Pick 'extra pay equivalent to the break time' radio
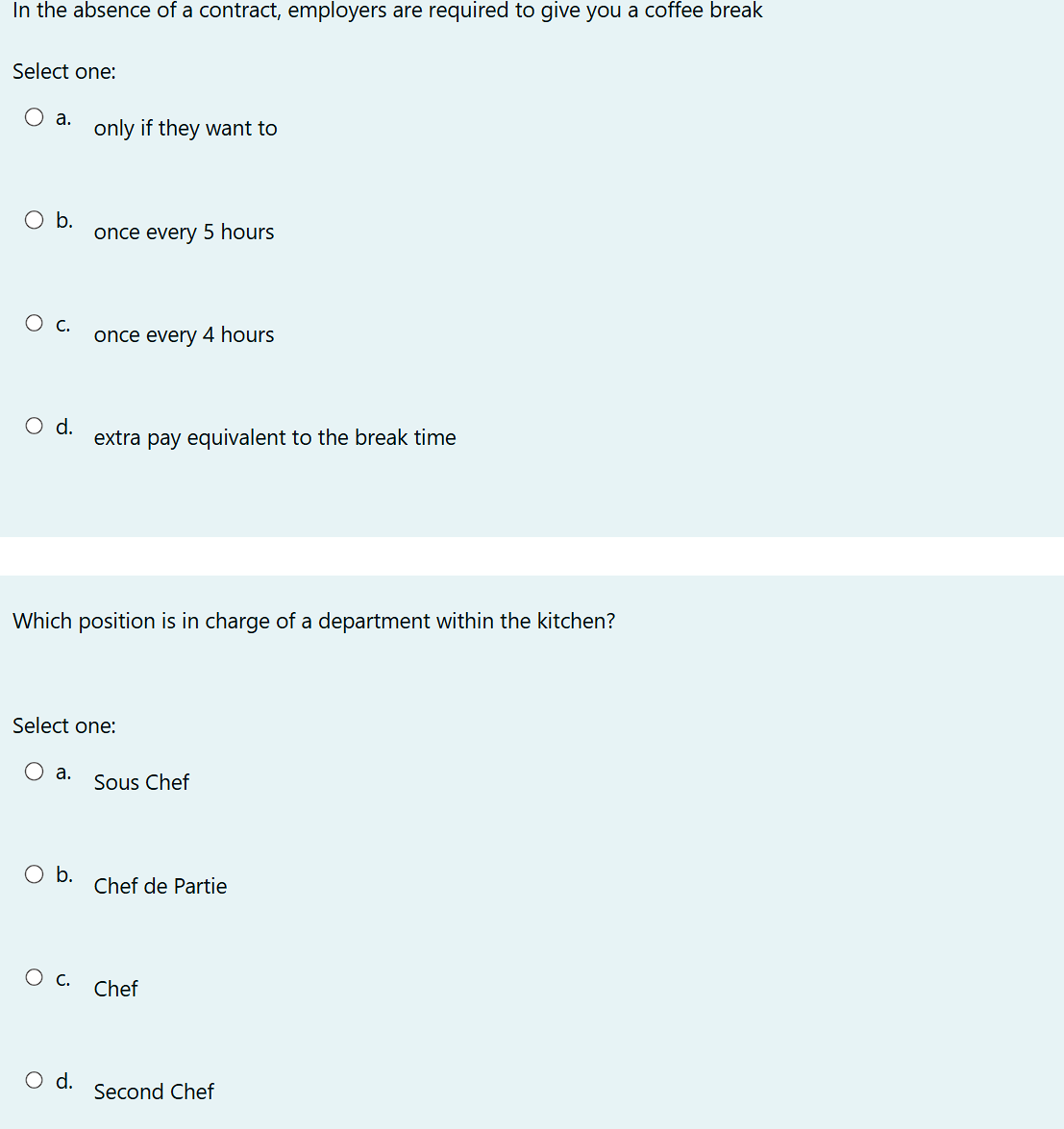Viewport: 1064px width, 1129px height. tap(34, 426)
